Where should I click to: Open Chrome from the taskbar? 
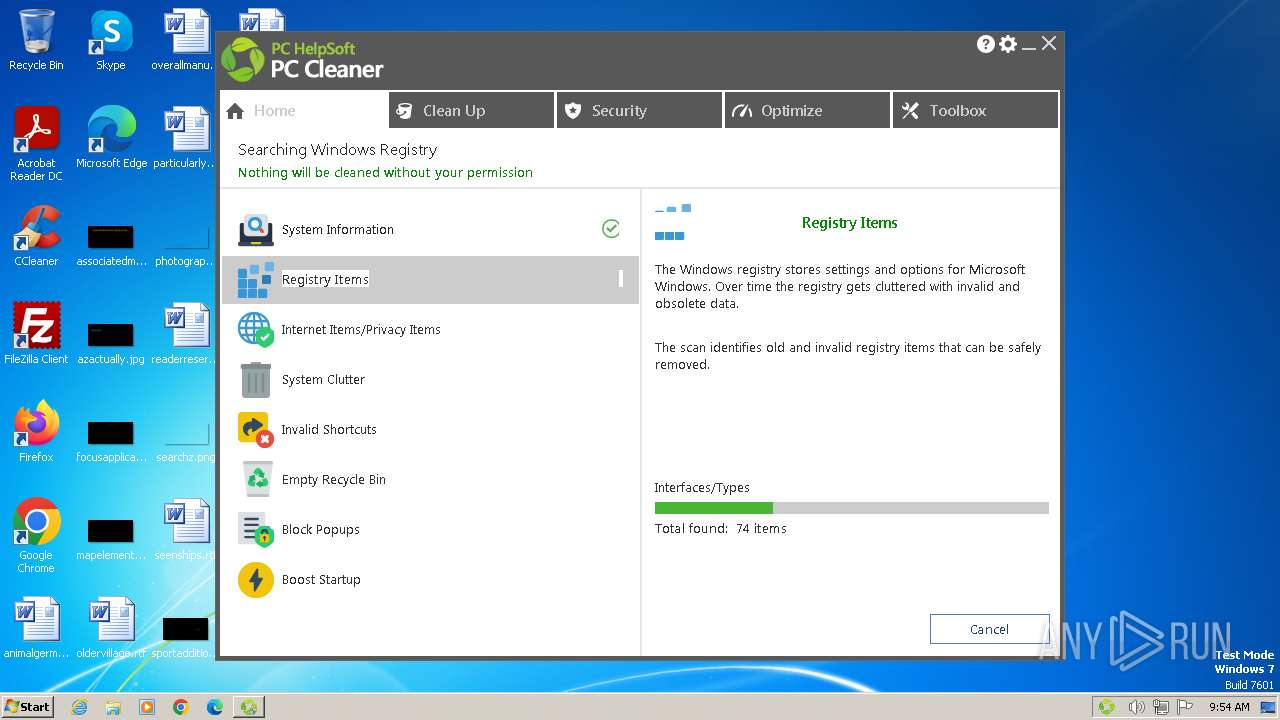(180, 707)
